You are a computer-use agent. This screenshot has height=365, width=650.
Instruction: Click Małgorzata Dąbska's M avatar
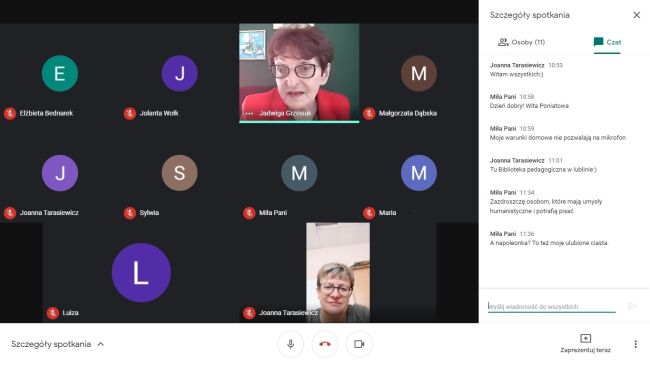[419, 73]
